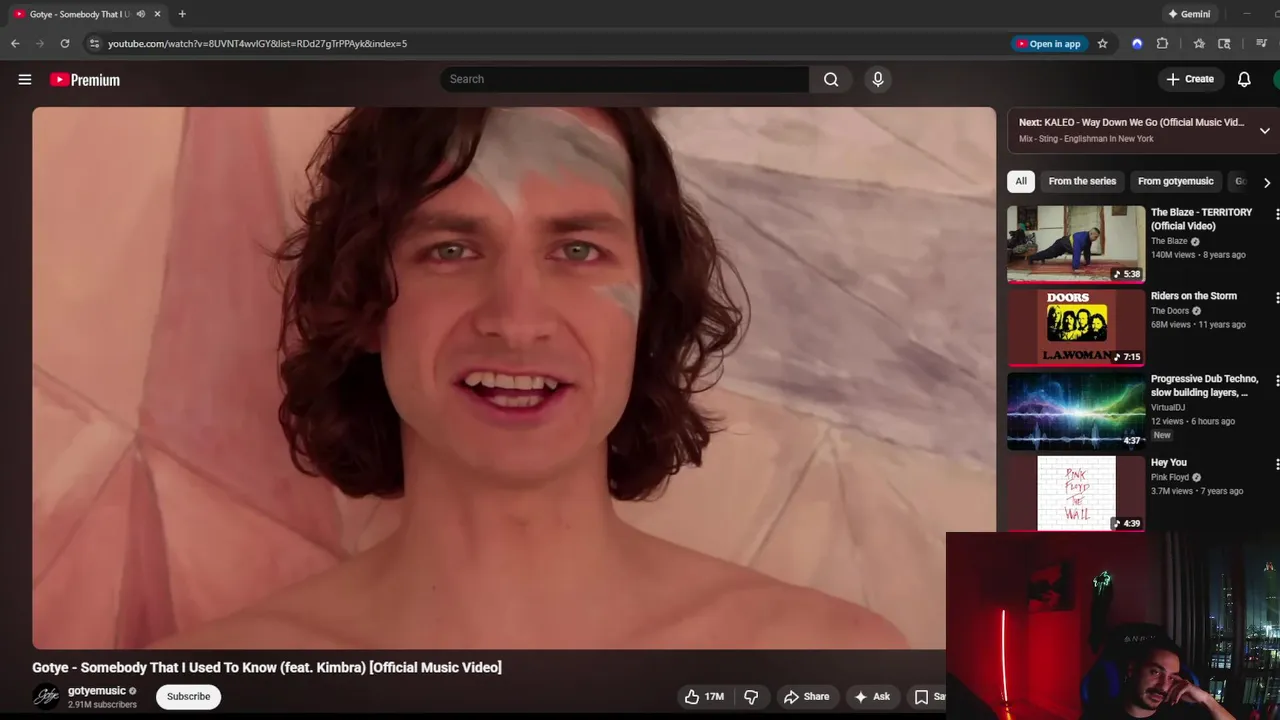The width and height of the screenshot is (1280, 720).
Task: Bookmark this page with star icon
Action: coord(1102,44)
